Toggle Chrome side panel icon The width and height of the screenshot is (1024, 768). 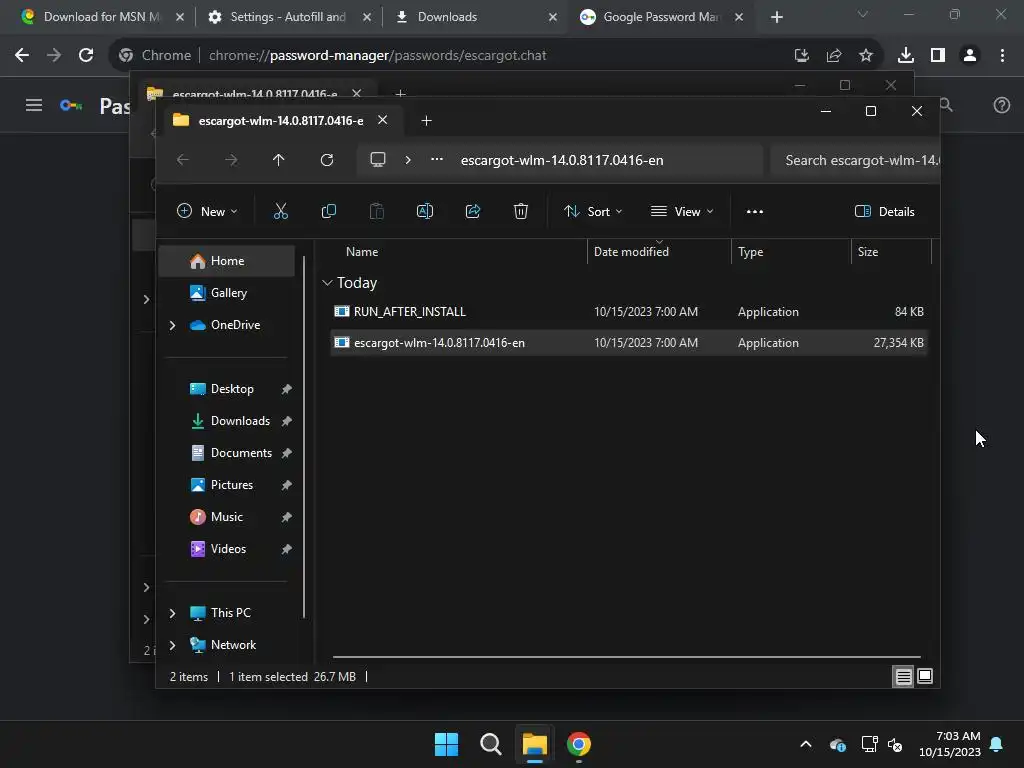point(938,56)
